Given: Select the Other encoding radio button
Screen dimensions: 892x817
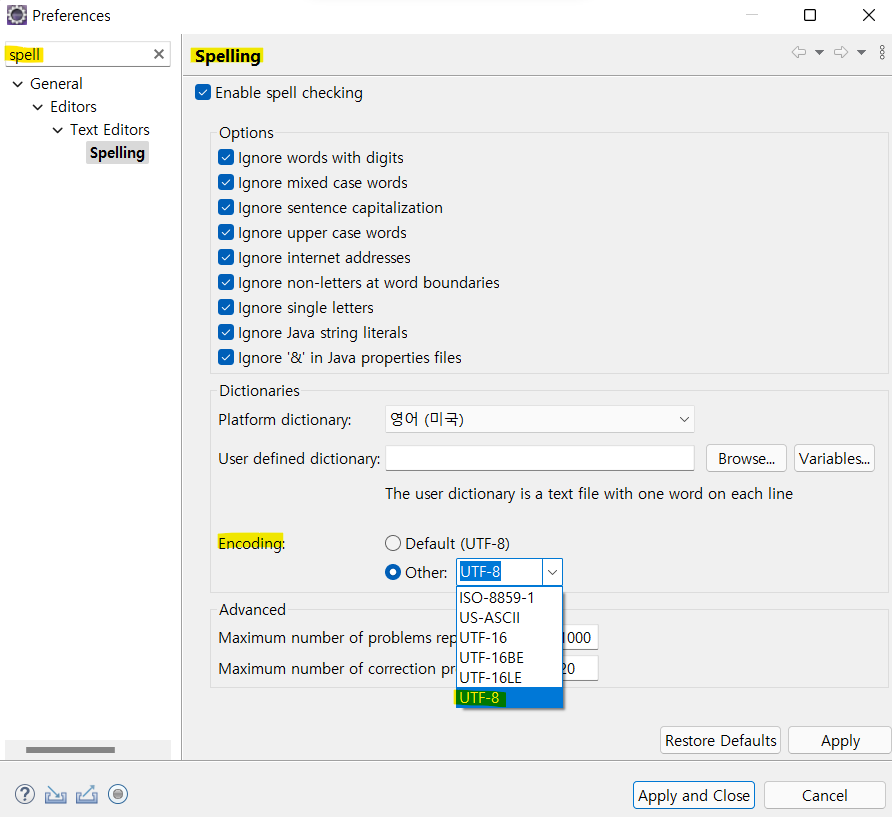Looking at the screenshot, I should 393,572.
